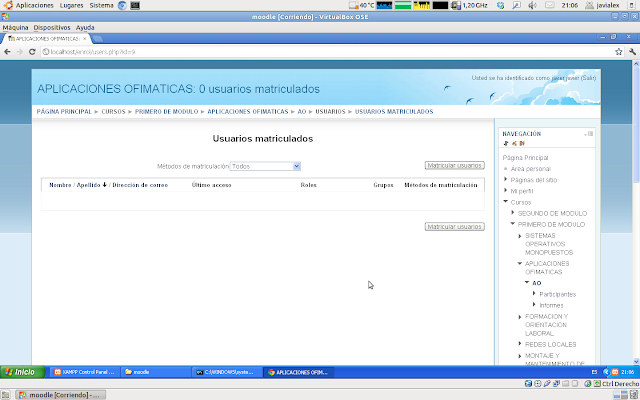Click the VirtualBox shared folders status icon
Image resolution: width=640 pixels, height=400 pixels.
566,384
